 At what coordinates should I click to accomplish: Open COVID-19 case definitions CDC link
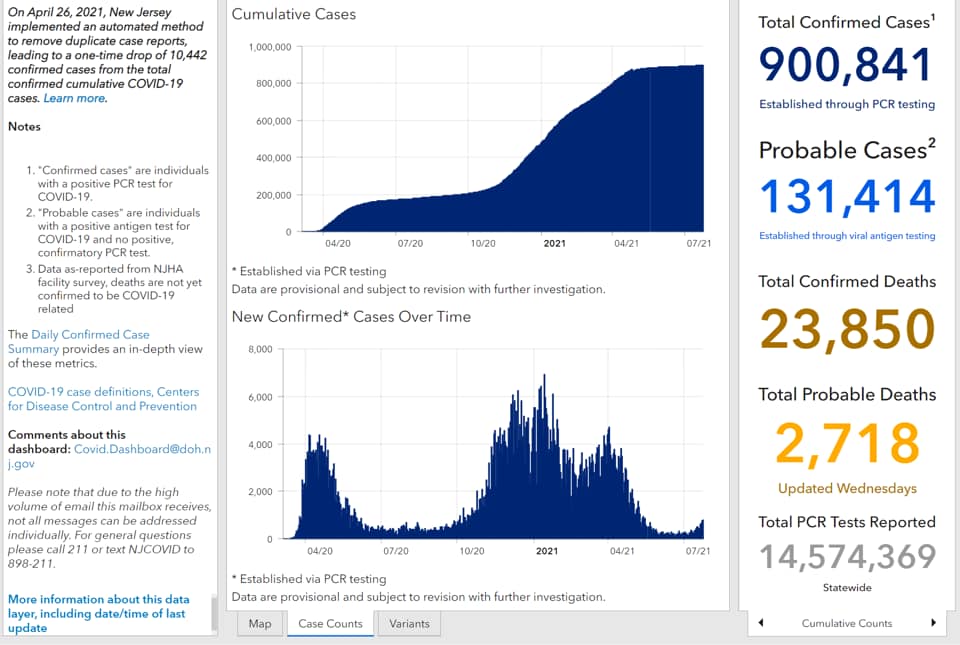click(x=103, y=399)
